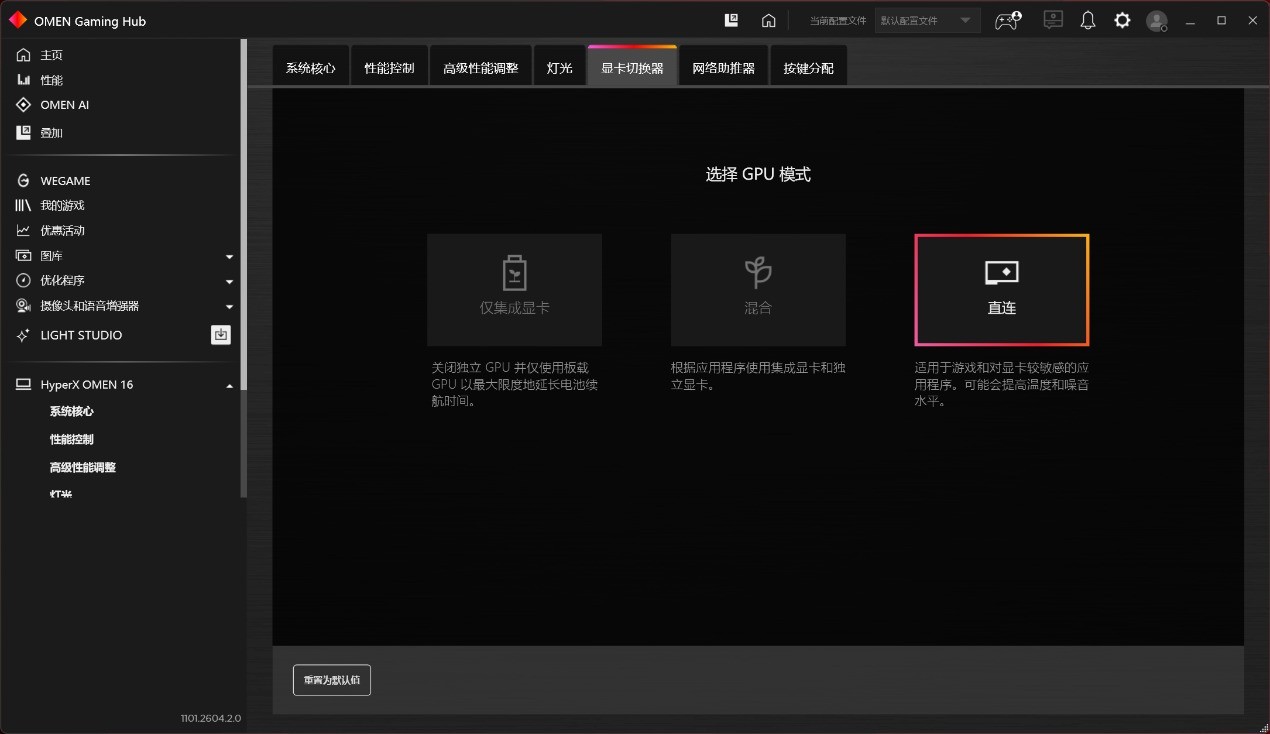Click the 我的游戏 library icon
1270x734 pixels.
(24, 205)
